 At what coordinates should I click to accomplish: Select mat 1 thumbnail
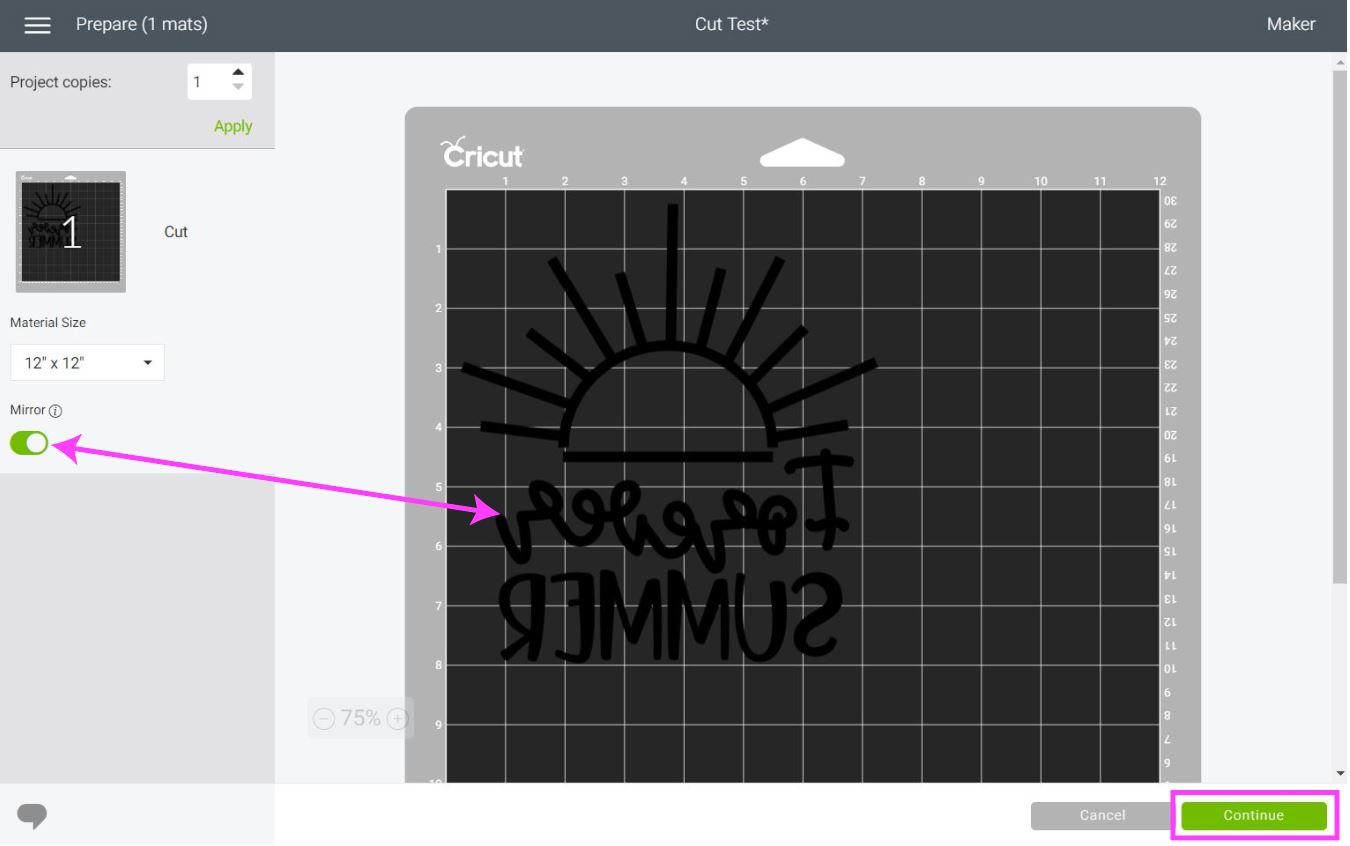point(71,232)
